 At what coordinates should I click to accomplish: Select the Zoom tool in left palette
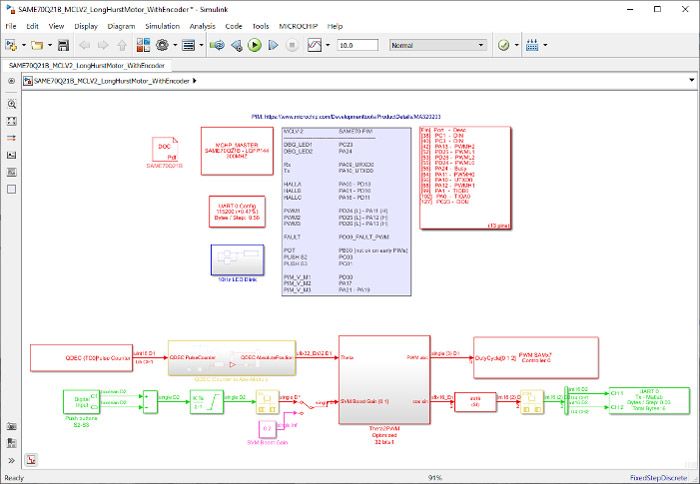click(12, 103)
